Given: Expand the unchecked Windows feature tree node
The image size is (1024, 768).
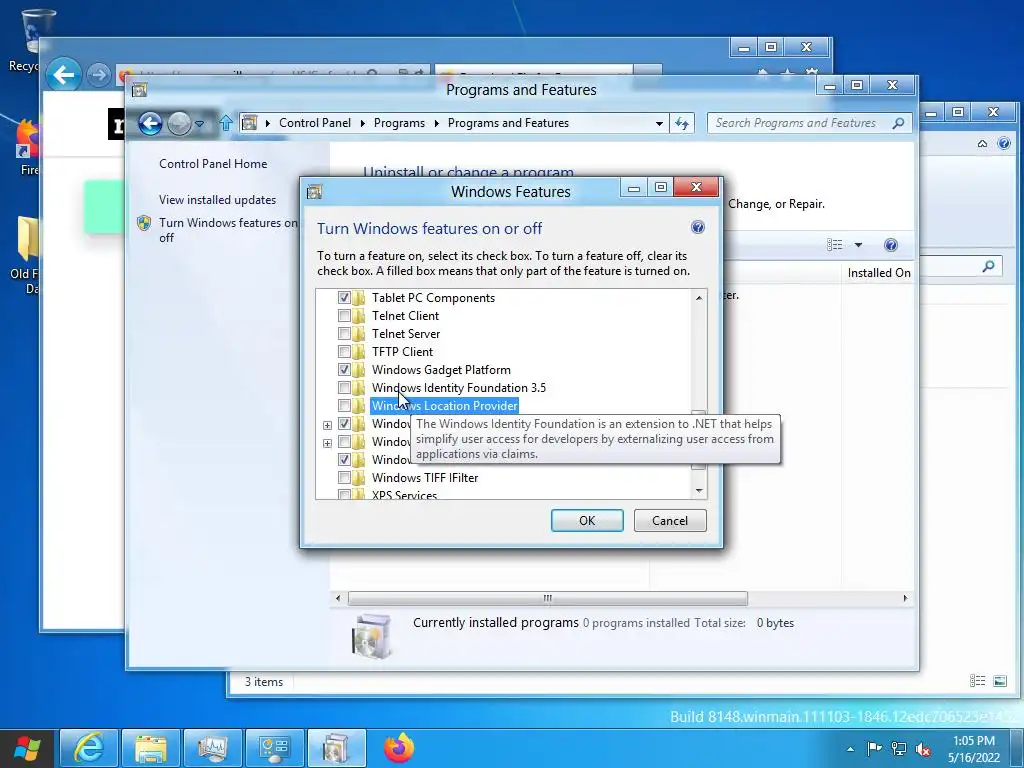Looking at the screenshot, I should (327, 443).
